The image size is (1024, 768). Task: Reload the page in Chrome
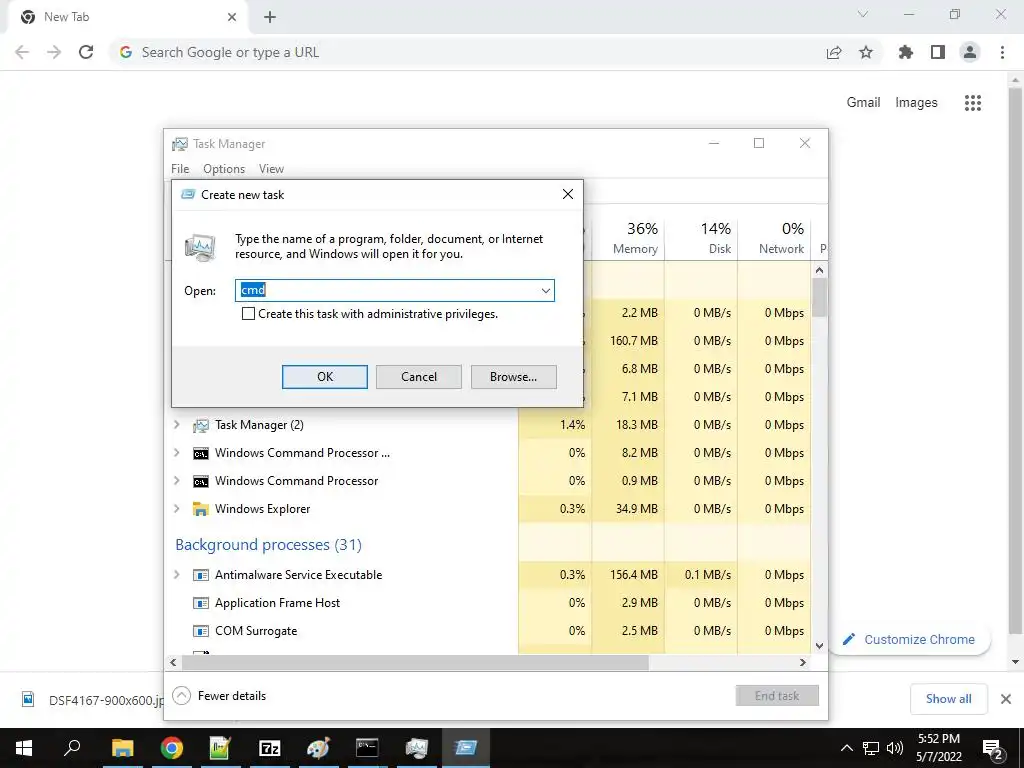coord(86,52)
